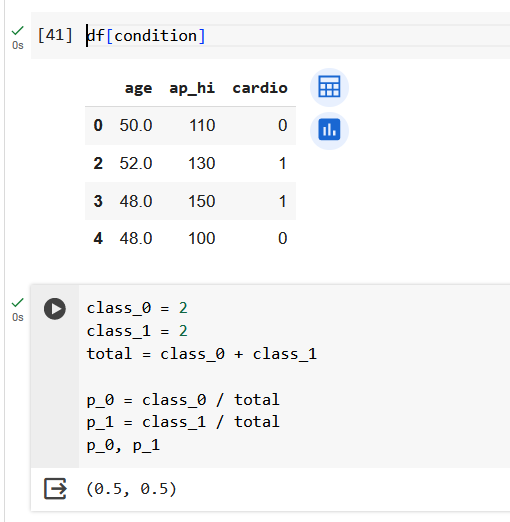510x522 pixels.
Task: Click row index 4 in dataframe
Action: tap(98, 238)
